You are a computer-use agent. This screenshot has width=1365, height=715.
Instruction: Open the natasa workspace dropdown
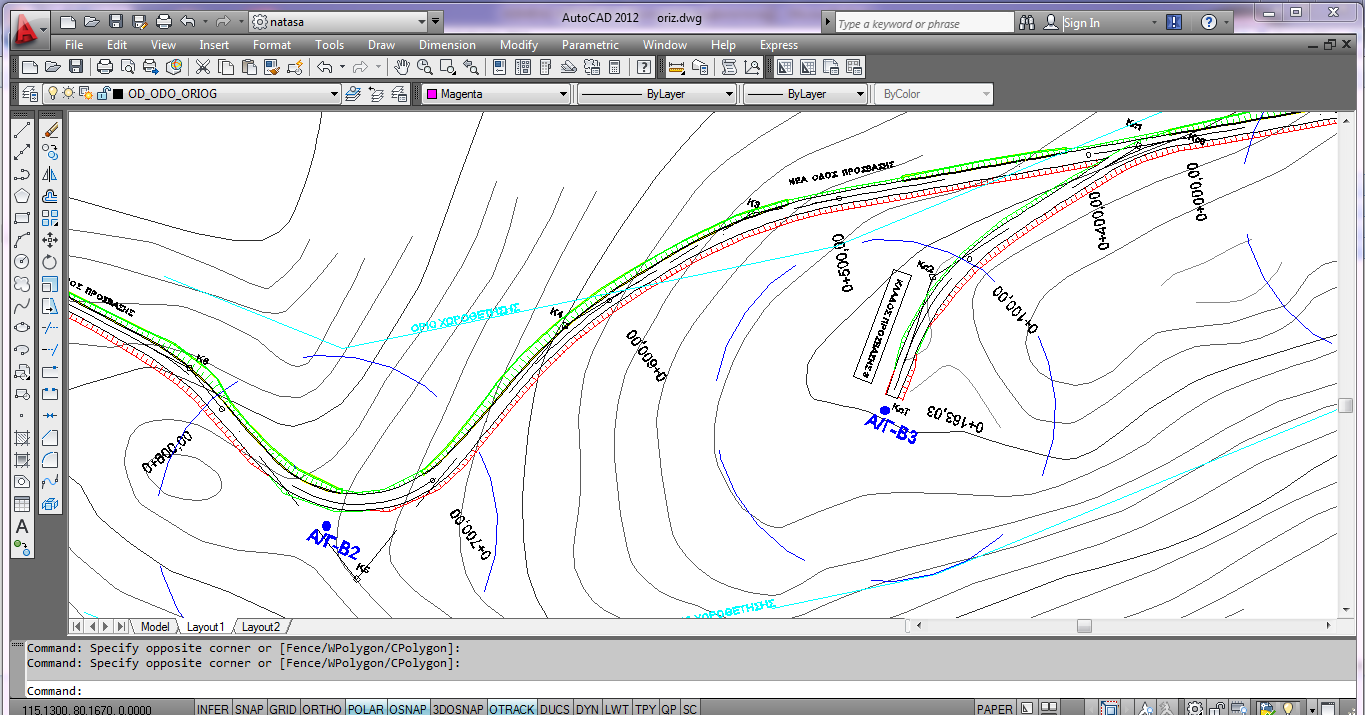point(421,21)
